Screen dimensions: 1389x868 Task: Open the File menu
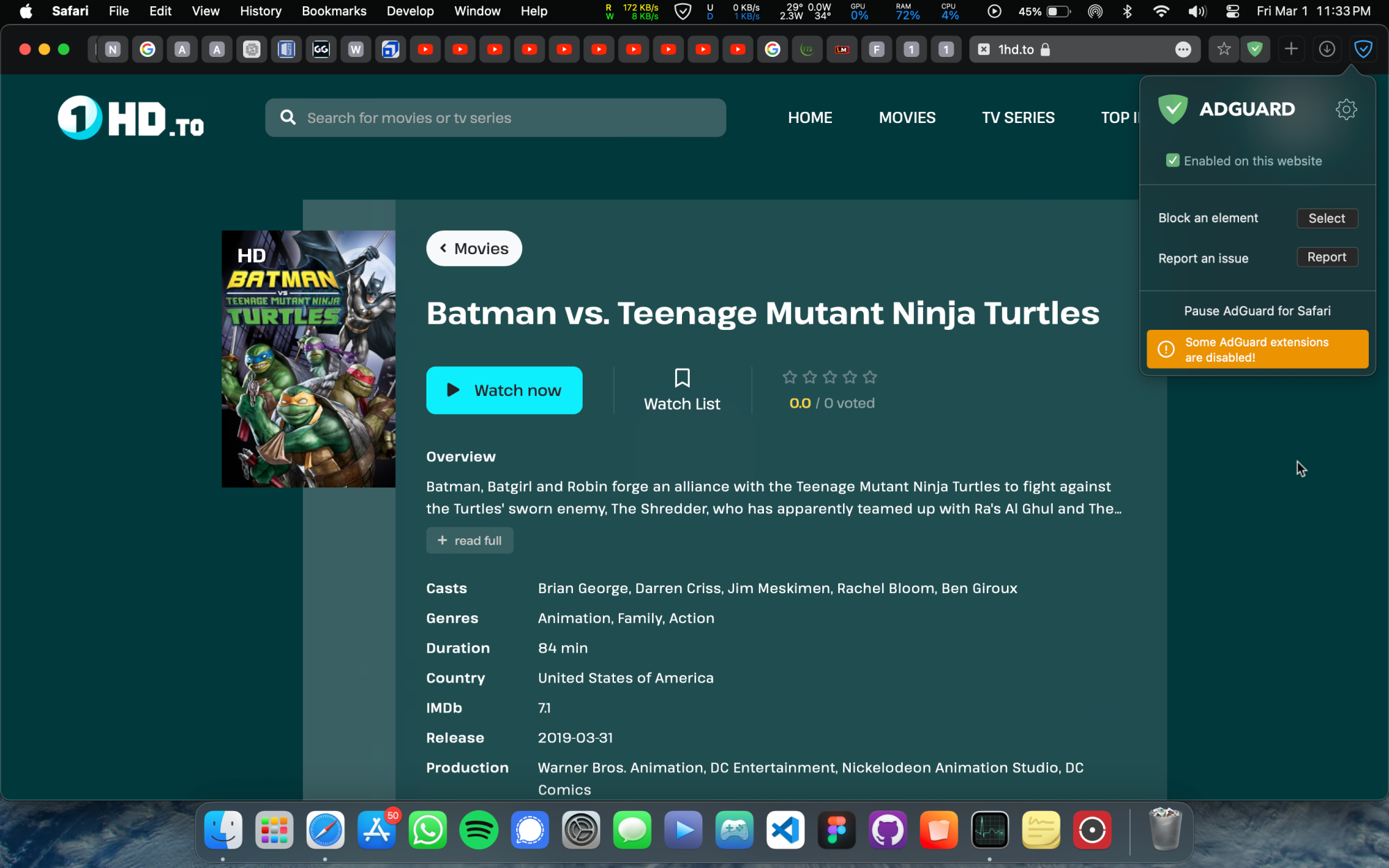pos(119,11)
